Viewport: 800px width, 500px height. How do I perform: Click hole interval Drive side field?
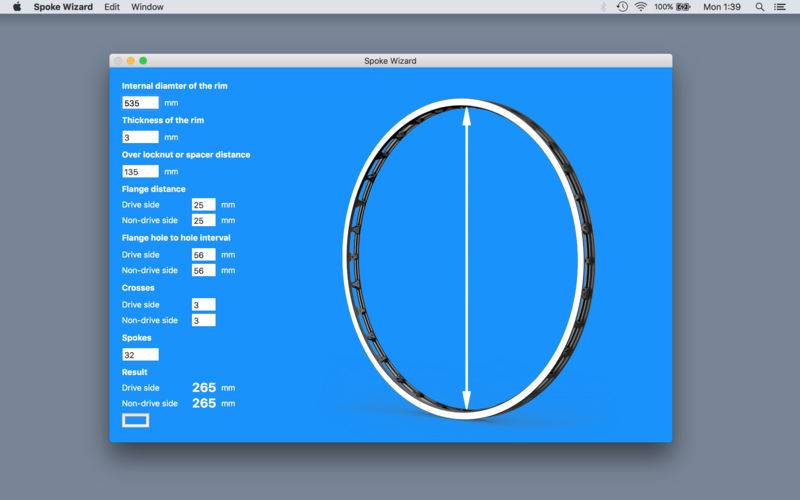(x=204, y=255)
